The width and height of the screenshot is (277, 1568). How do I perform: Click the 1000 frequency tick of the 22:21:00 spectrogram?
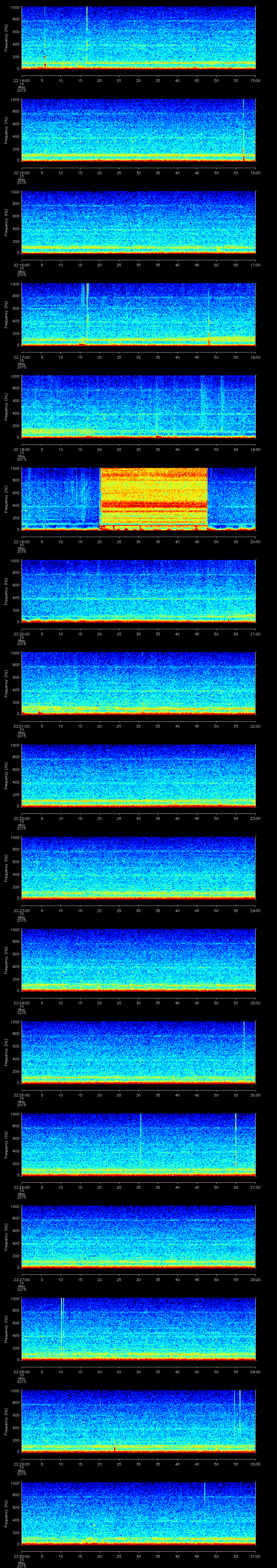(15, 653)
